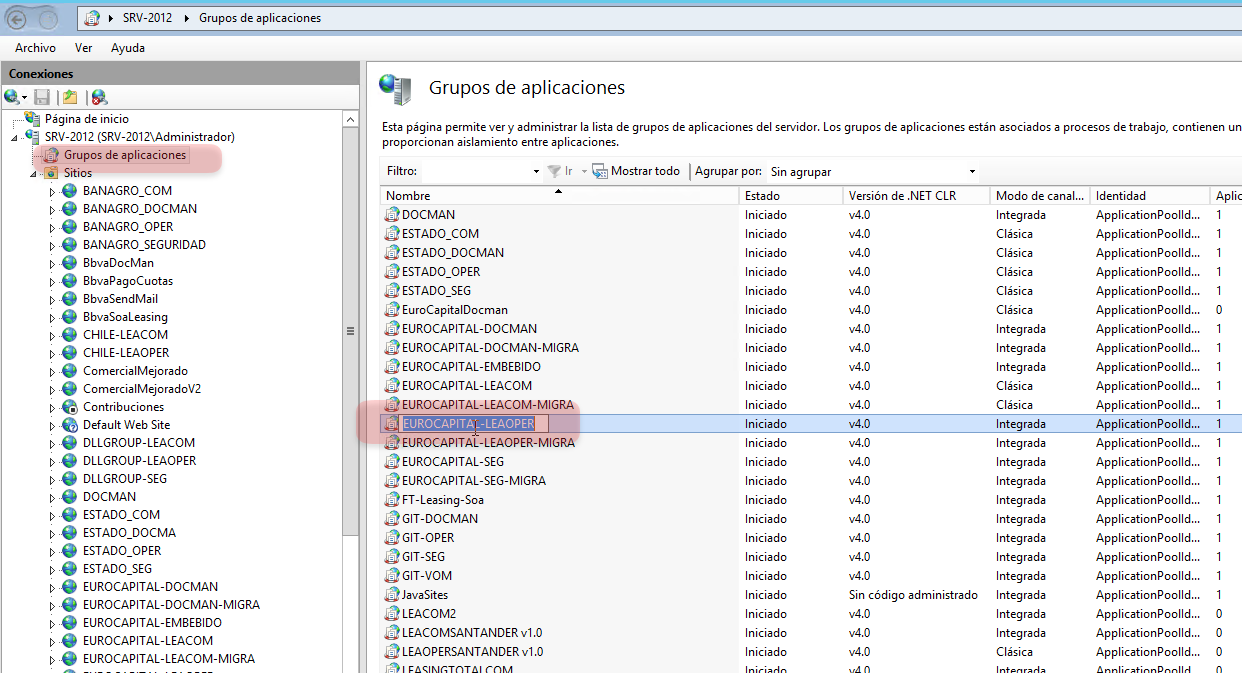
Task: Click the folder icon in the Conexiones toolbar
Action: pyautogui.click(x=70, y=97)
